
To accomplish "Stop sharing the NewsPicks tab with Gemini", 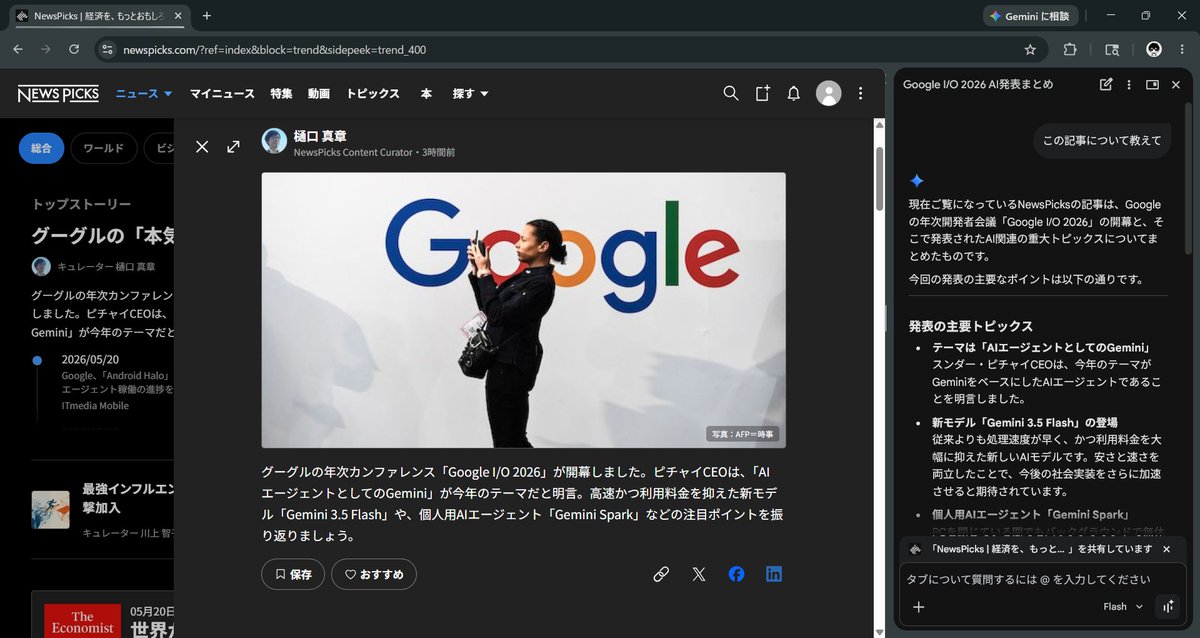I will tap(1166, 549).
